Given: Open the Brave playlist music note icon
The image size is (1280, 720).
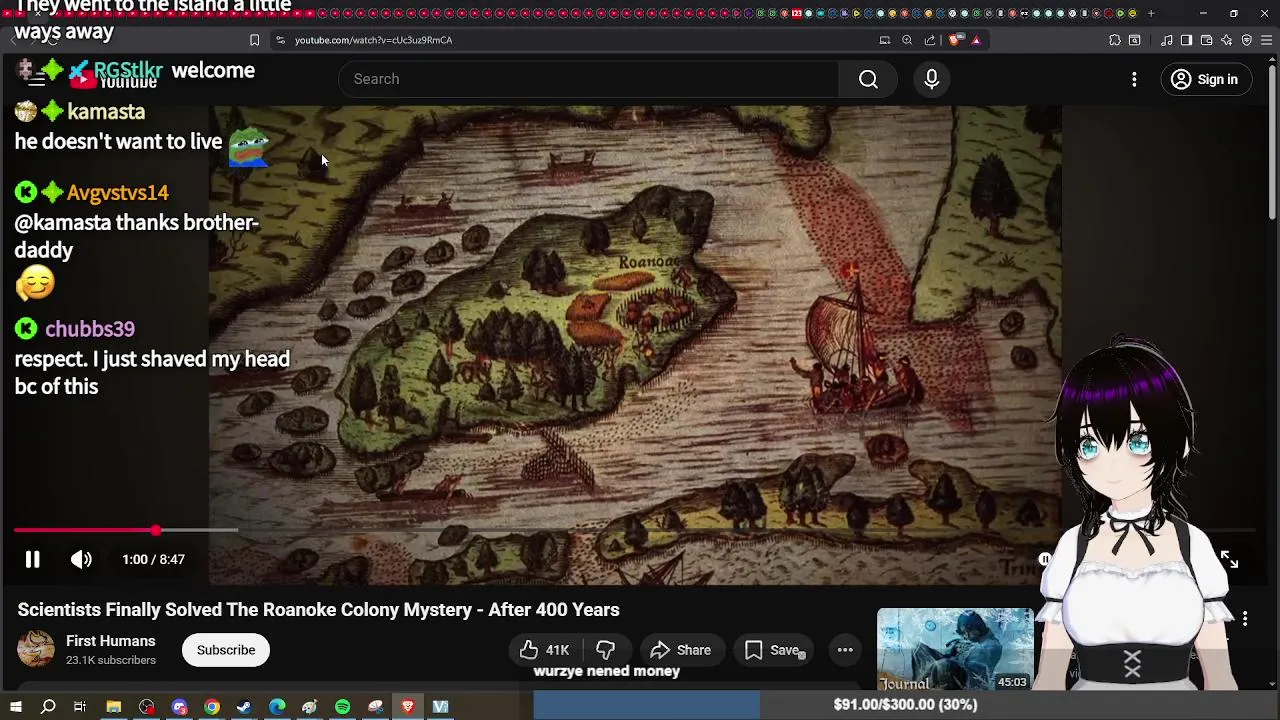Looking at the screenshot, I should [1167, 40].
